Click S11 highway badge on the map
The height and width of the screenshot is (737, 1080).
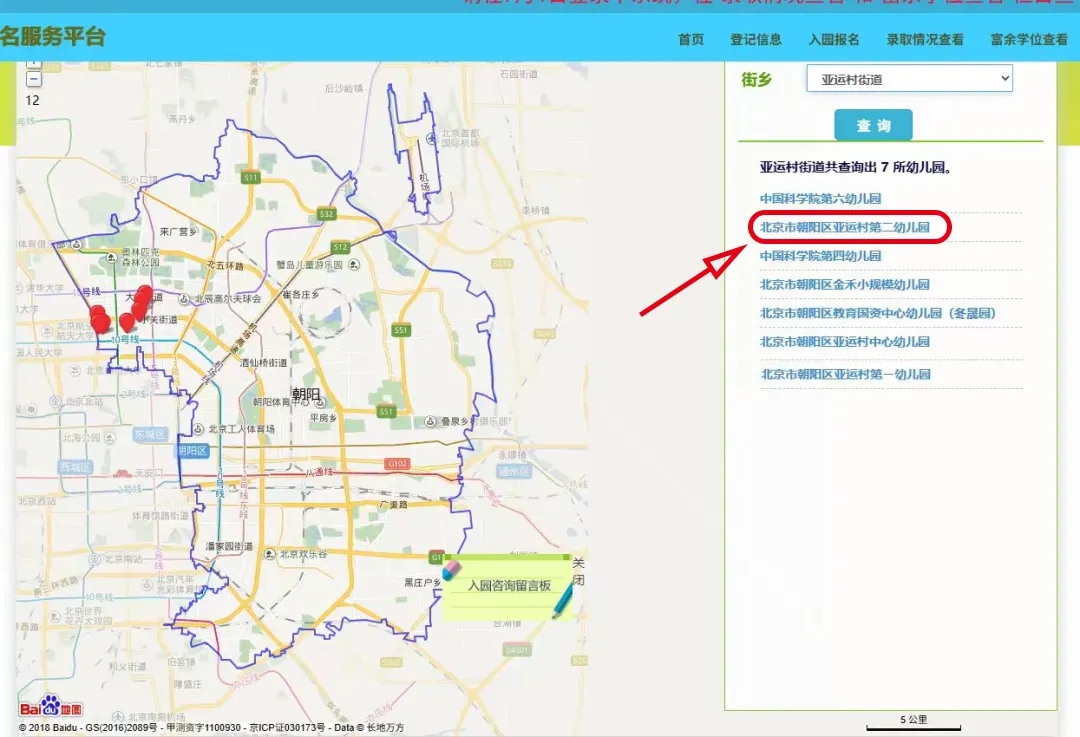click(250, 177)
